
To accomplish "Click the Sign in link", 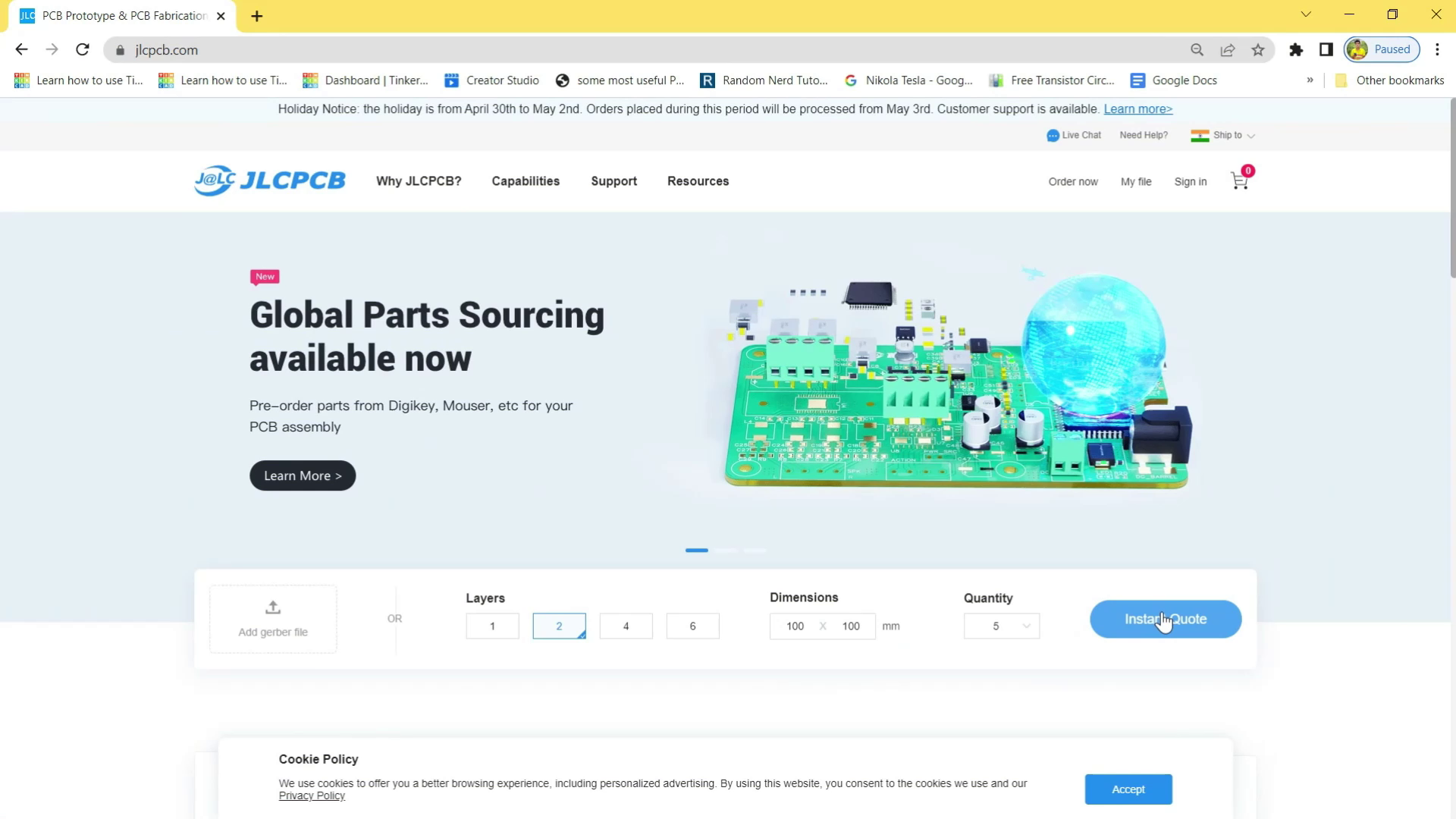I will (1191, 182).
